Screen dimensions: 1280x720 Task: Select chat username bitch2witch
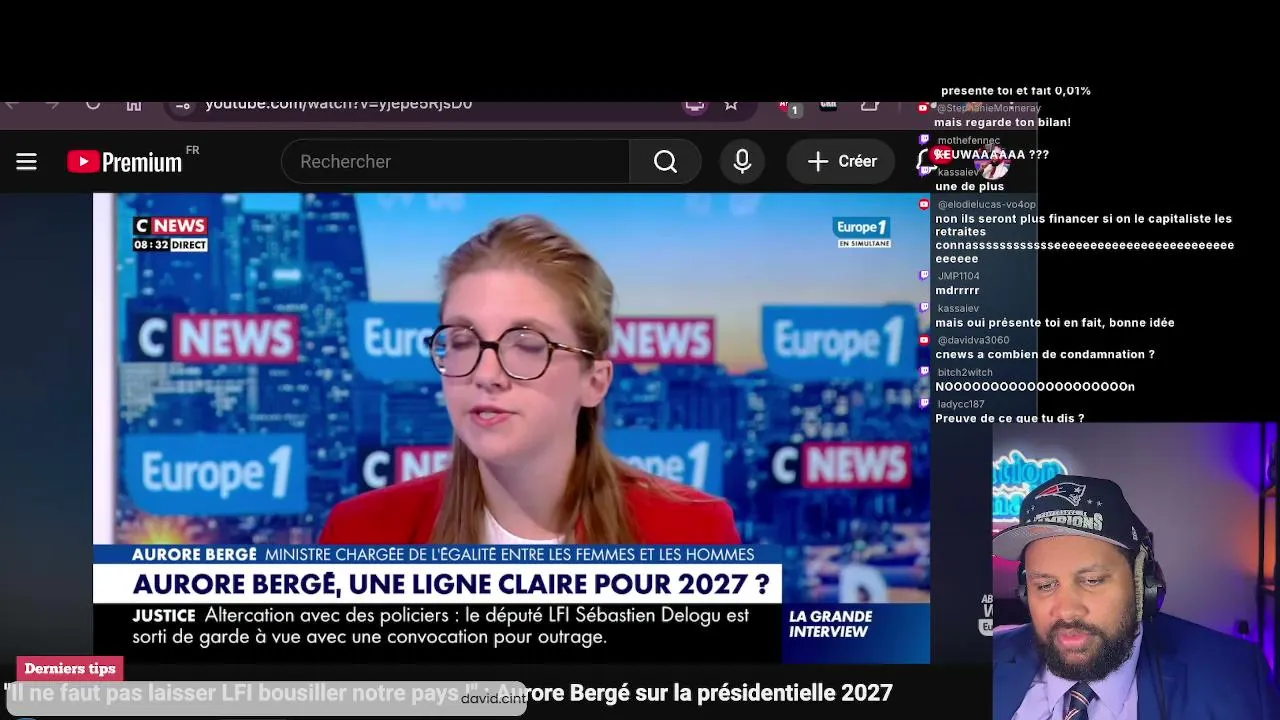tap(965, 372)
